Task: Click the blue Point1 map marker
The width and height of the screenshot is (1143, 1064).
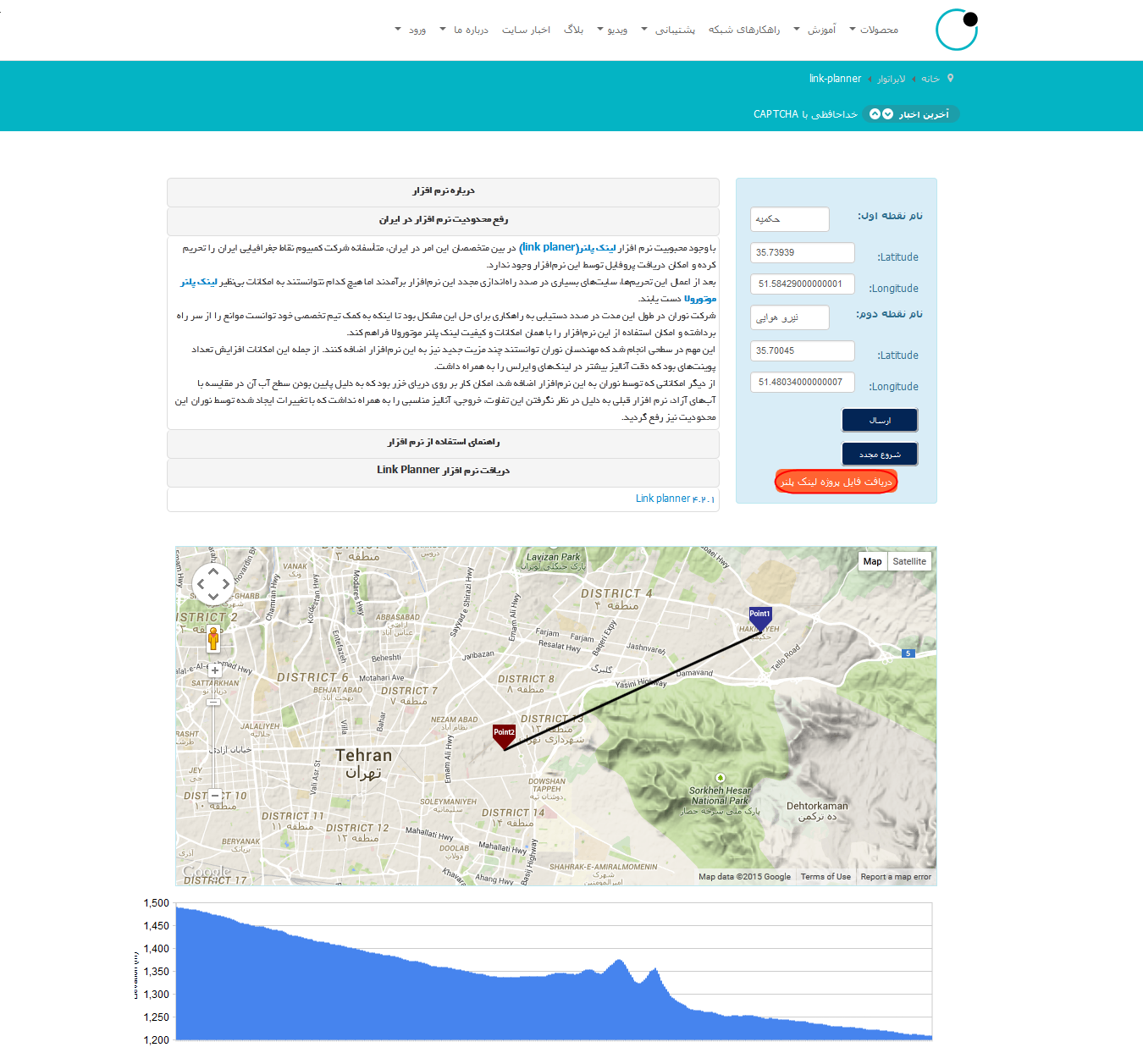Action: (760, 619)
